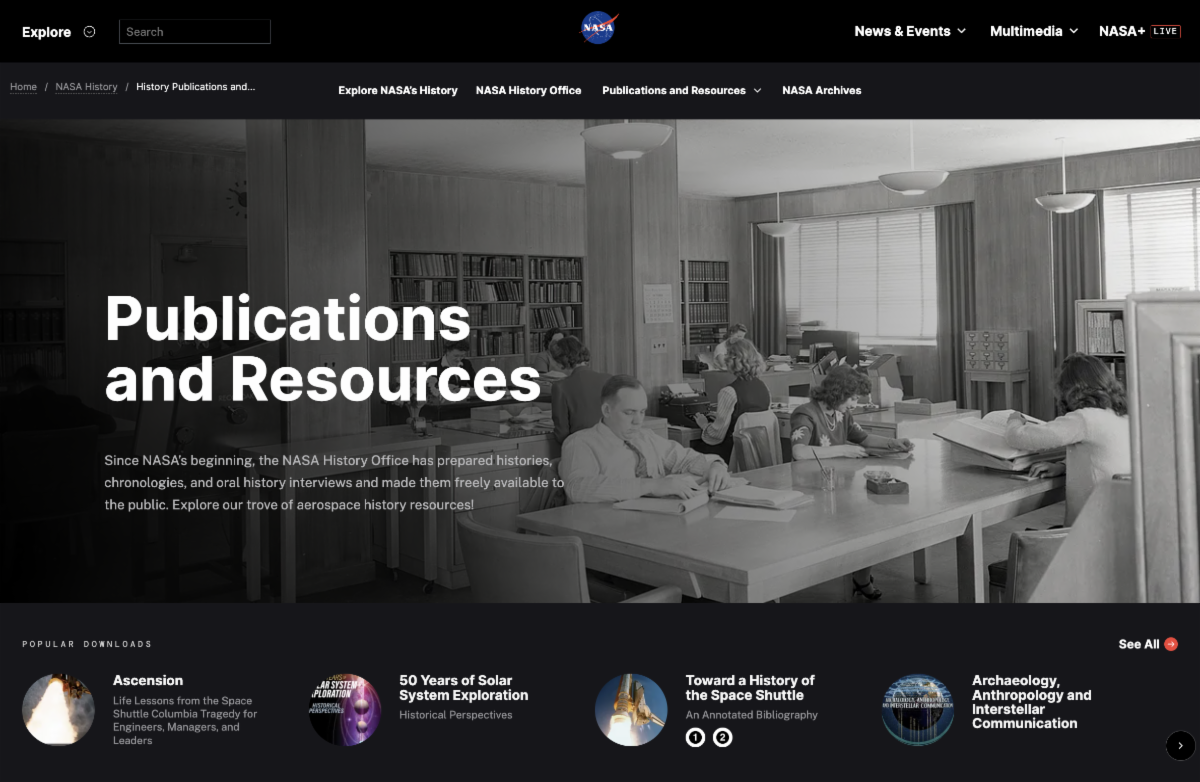1200x782 pixels.
Task: Click the NASA meatball logo
Action: tap(598, 29)
